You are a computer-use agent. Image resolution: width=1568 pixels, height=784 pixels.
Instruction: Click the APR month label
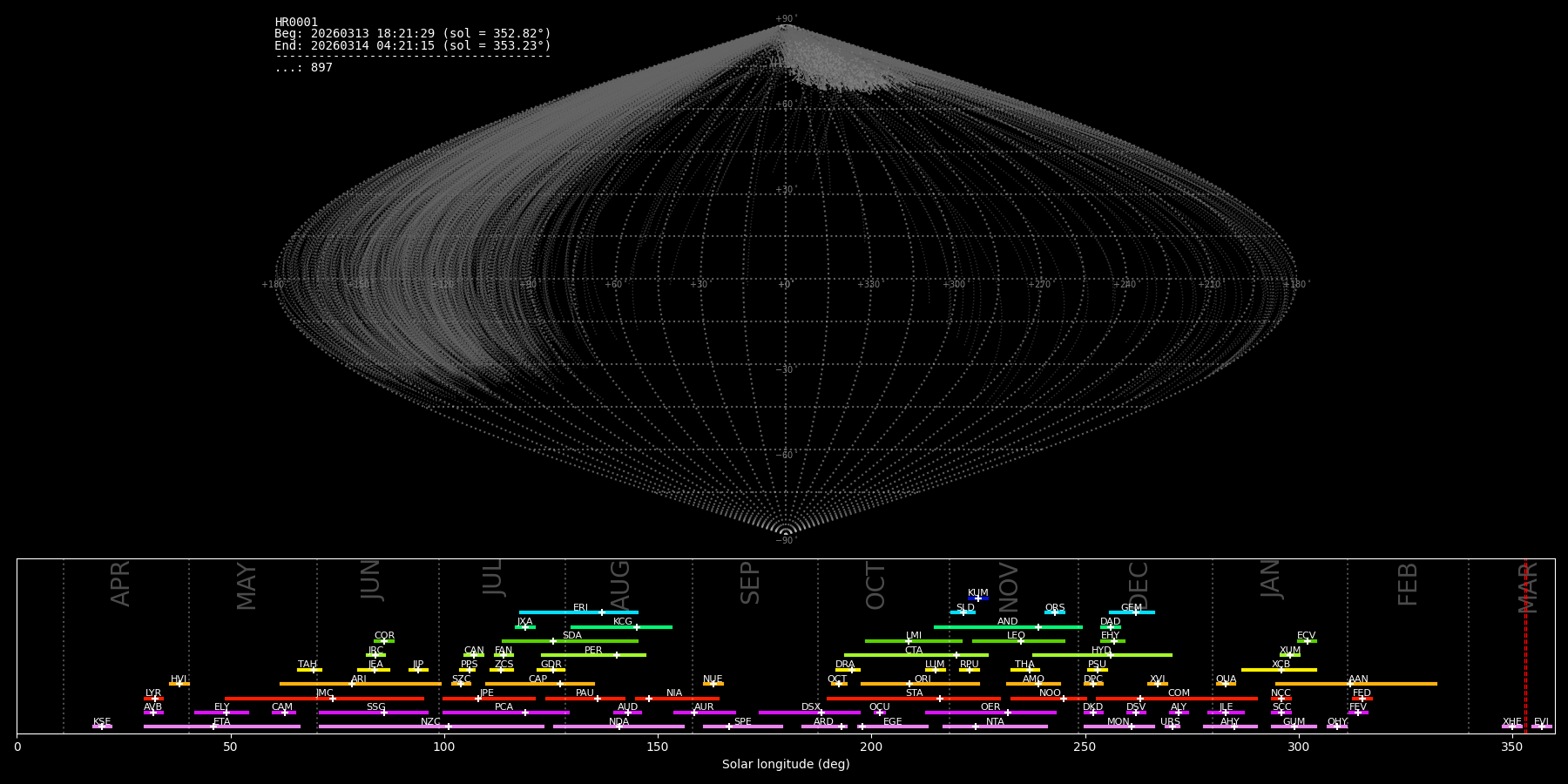(120, 584)
